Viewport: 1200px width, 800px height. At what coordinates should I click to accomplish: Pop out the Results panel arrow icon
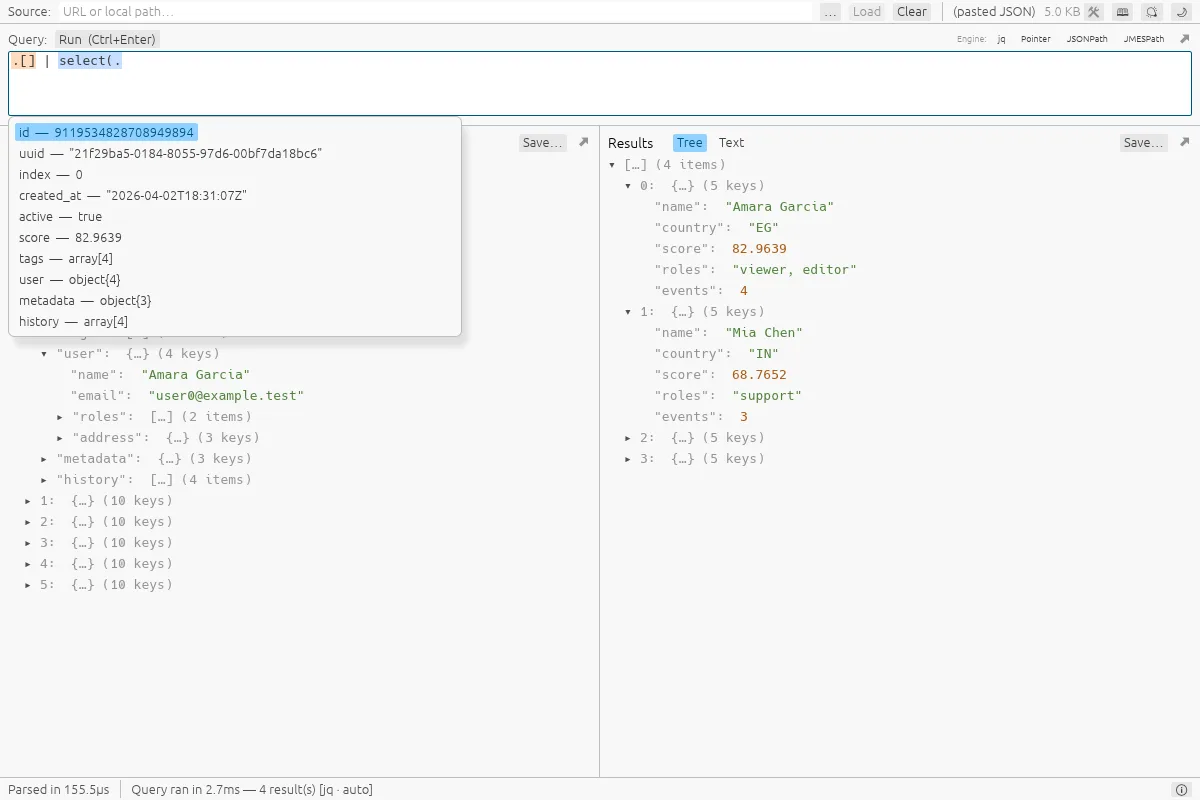coord(1185,143)
